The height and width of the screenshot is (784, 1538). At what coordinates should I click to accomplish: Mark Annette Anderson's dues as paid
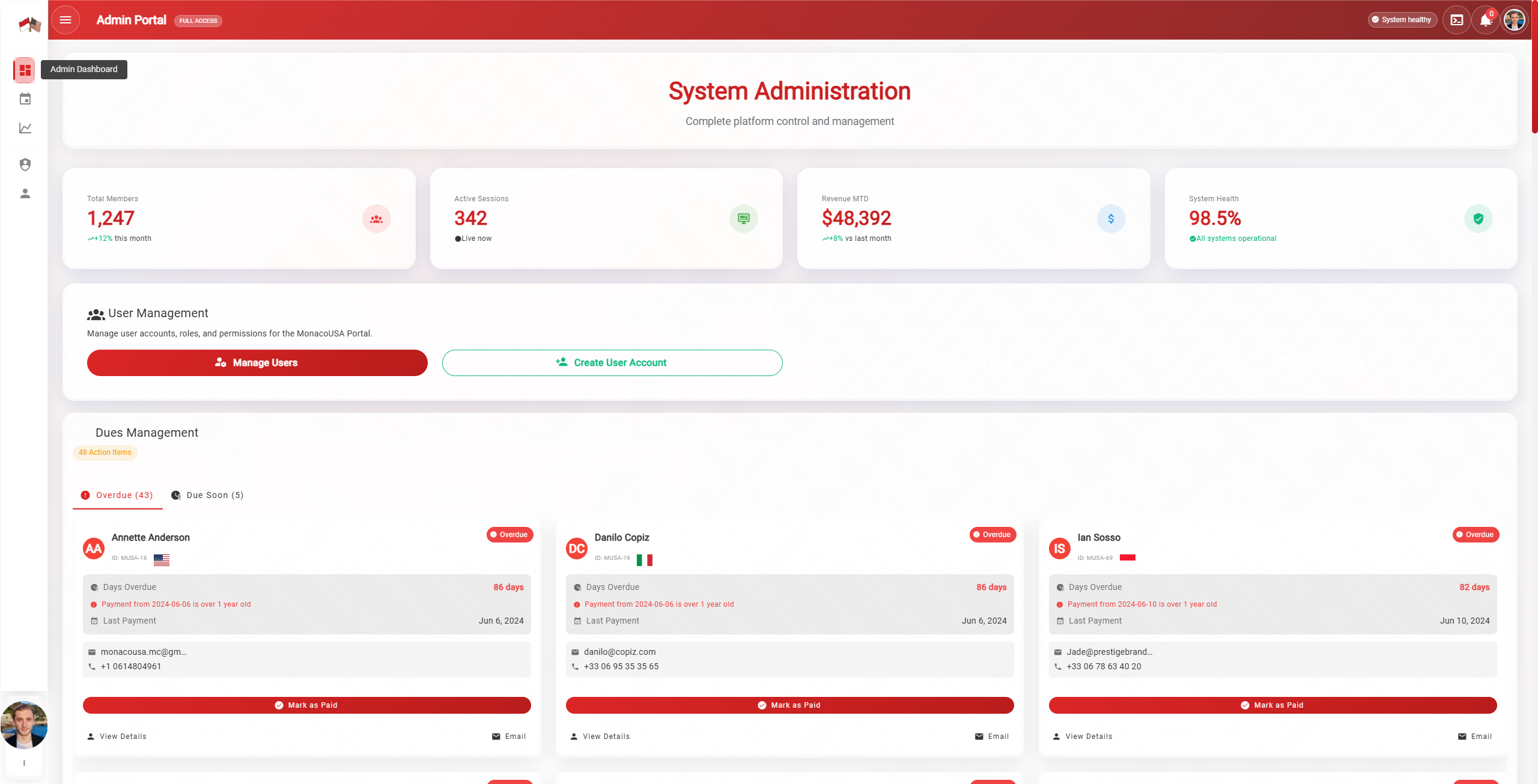[x=306, y=705]
